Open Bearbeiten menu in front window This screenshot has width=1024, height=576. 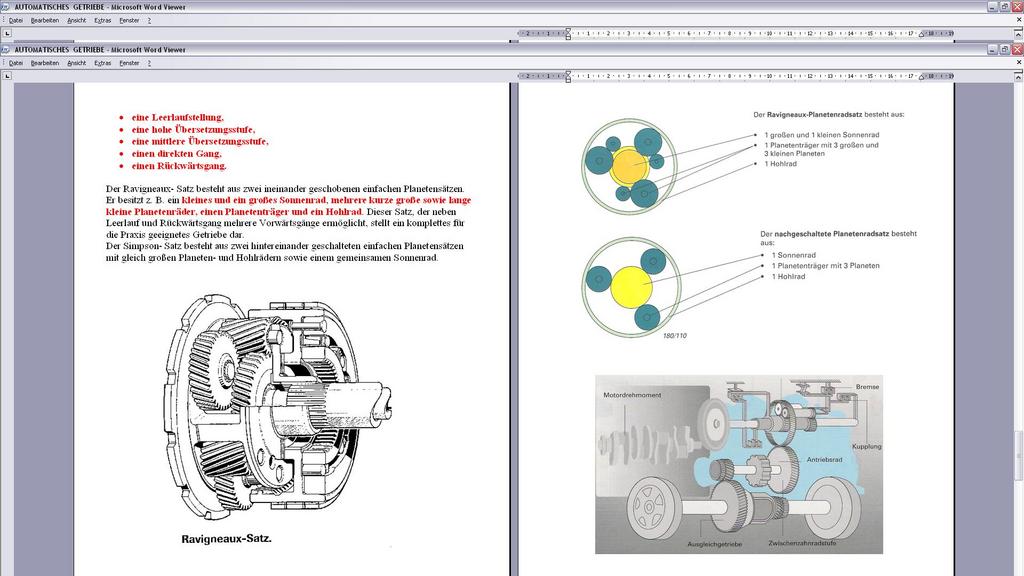click(x=44, y=63)
